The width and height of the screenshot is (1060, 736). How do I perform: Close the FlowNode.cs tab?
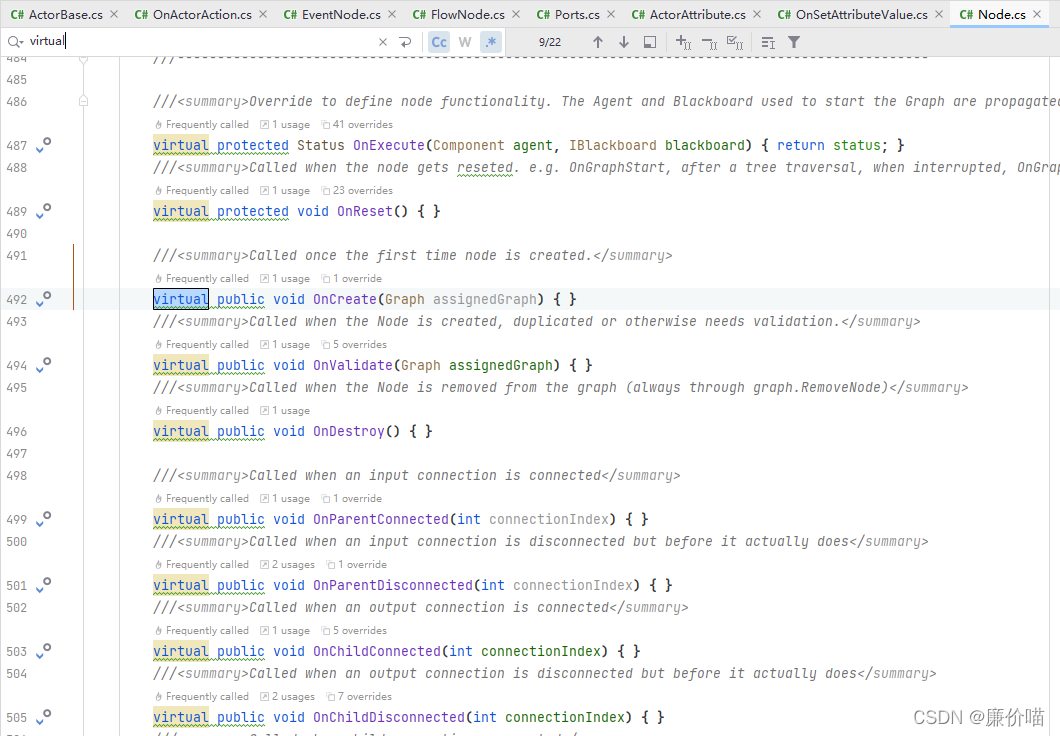(x=516, y=14)
